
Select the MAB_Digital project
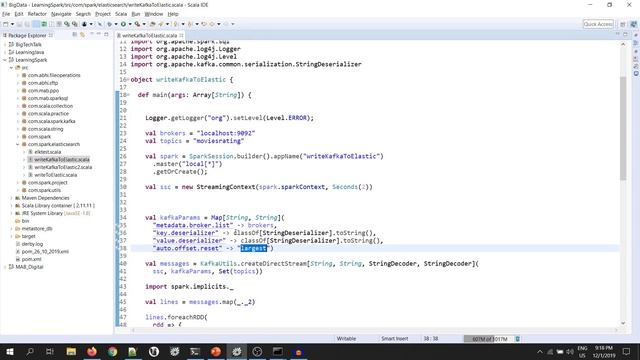pos(29,267)
